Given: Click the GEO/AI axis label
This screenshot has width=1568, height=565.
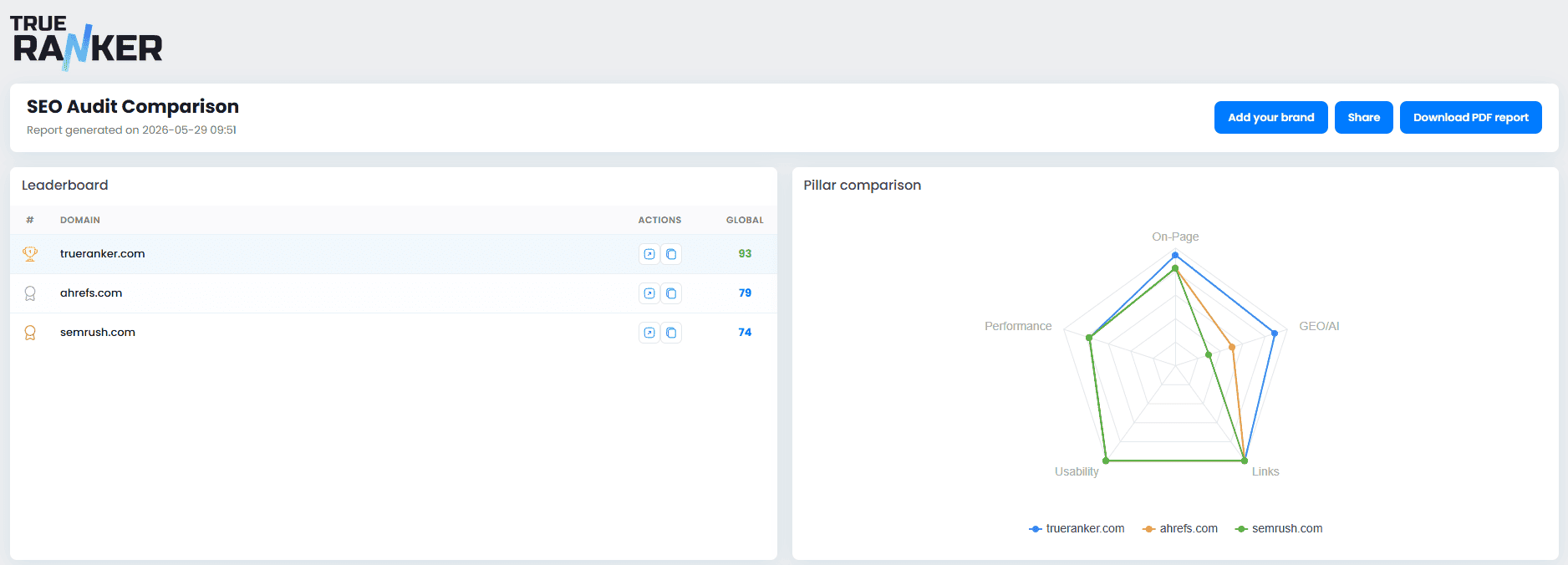Looking at the screenshot, I should click(x=1319, y=326).
